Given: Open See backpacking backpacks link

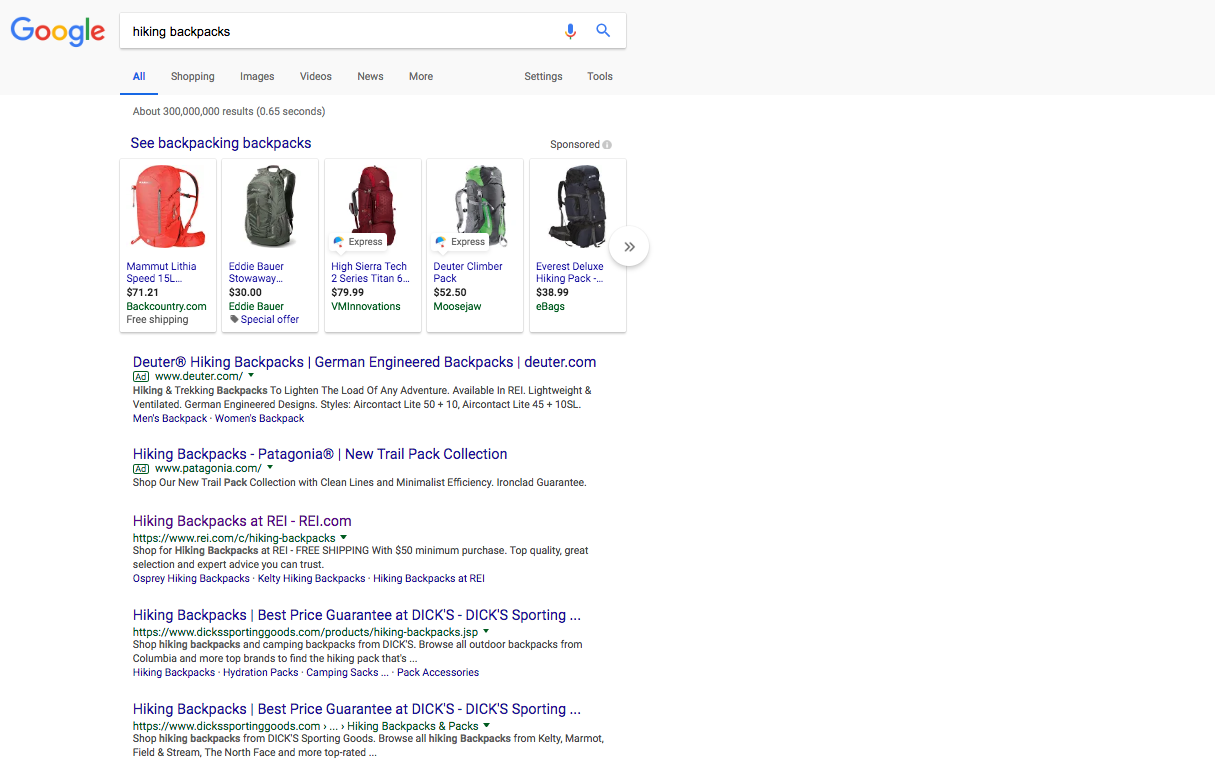Looking at the screenshot, I should tap(221, 143).
